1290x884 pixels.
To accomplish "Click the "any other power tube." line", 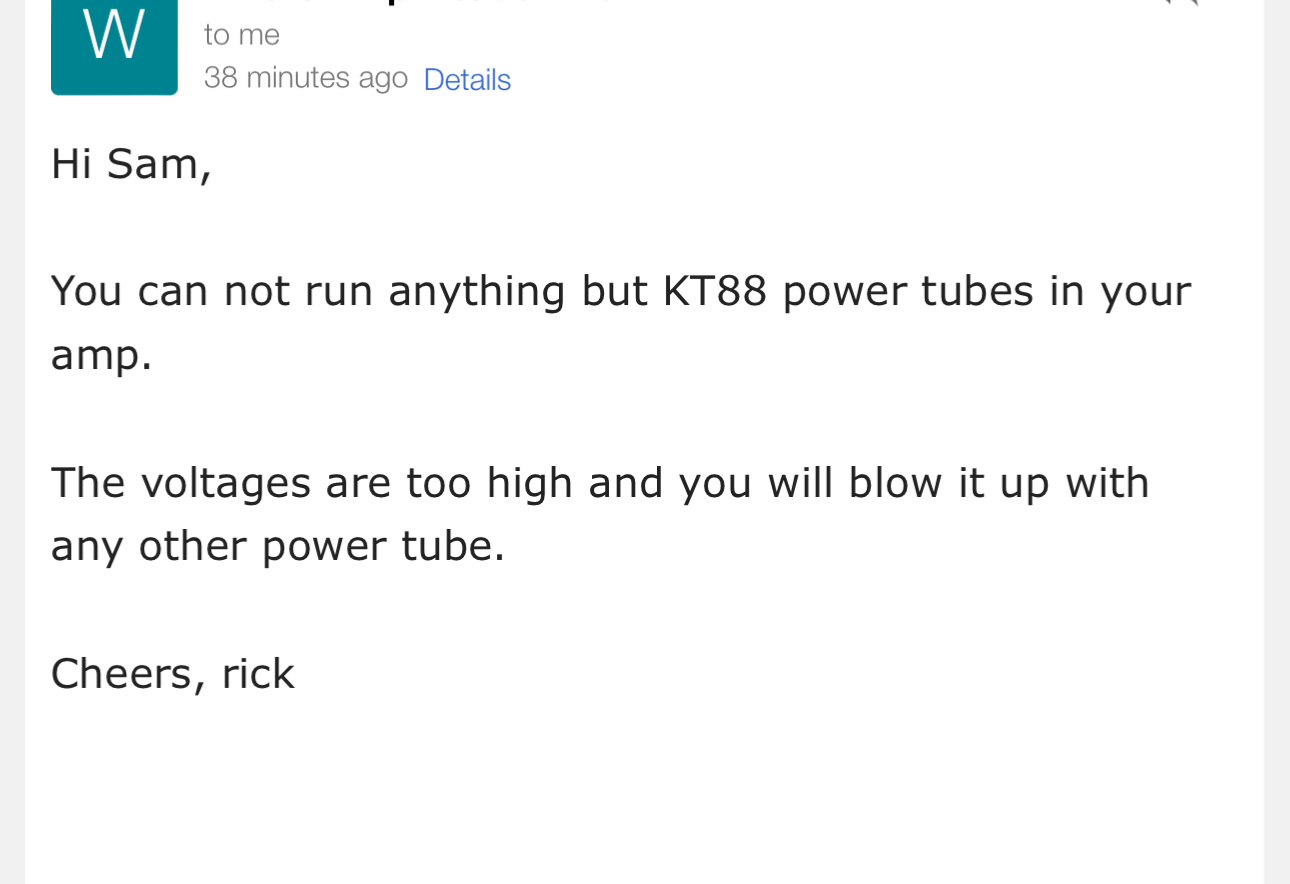I will (277, 546).
